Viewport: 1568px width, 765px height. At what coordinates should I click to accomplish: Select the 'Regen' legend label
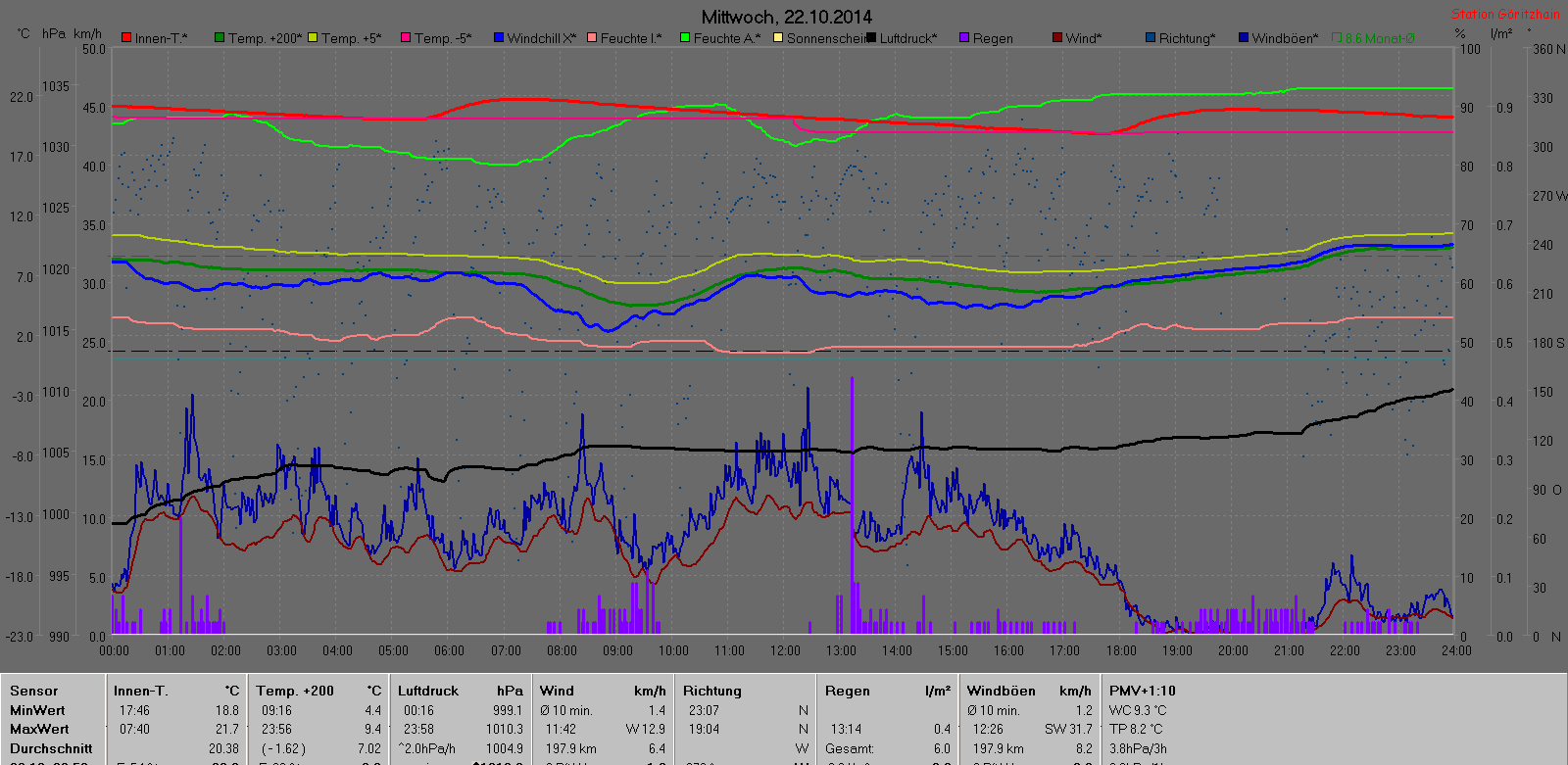pos(993,38)
